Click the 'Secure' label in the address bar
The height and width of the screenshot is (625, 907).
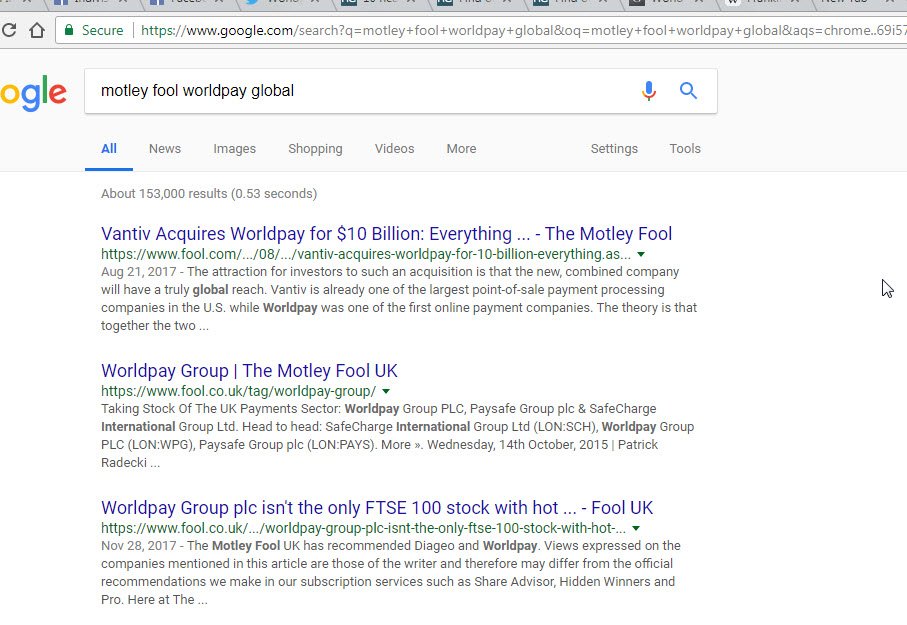(x=102, y=30)
